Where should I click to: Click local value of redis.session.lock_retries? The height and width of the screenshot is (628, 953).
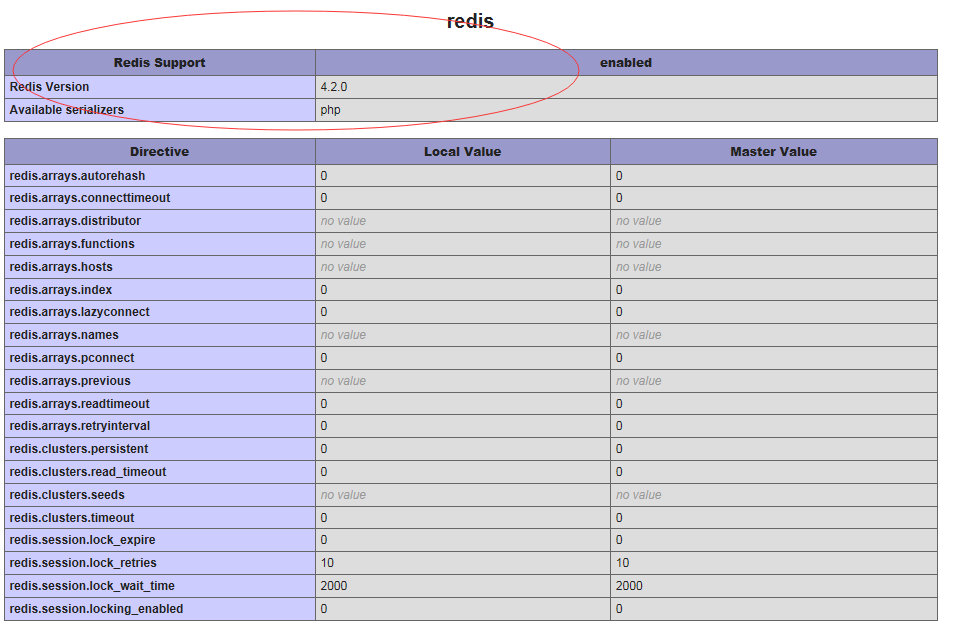pos(327,563)
